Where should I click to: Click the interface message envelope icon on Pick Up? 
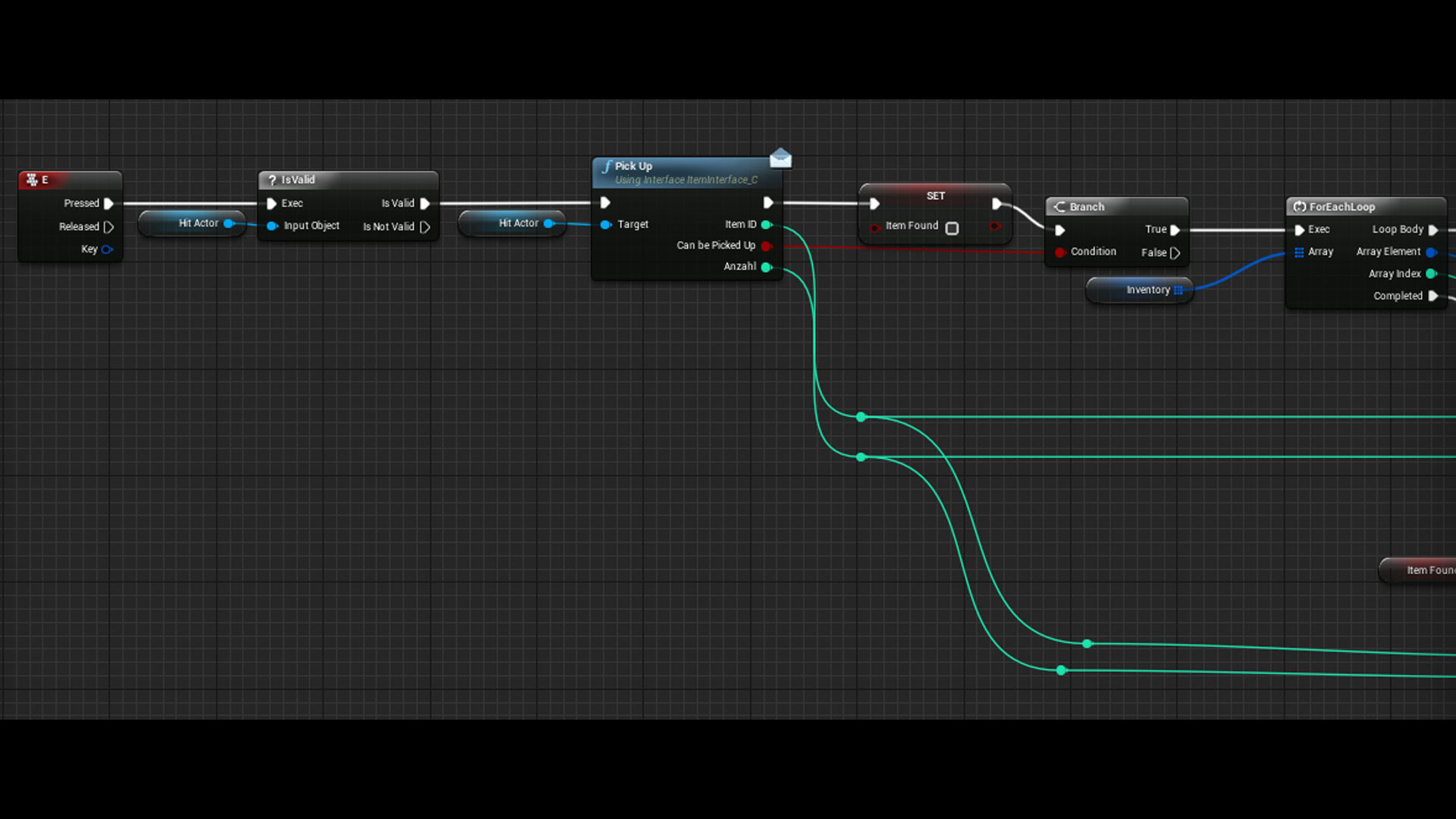click(780, 158)
